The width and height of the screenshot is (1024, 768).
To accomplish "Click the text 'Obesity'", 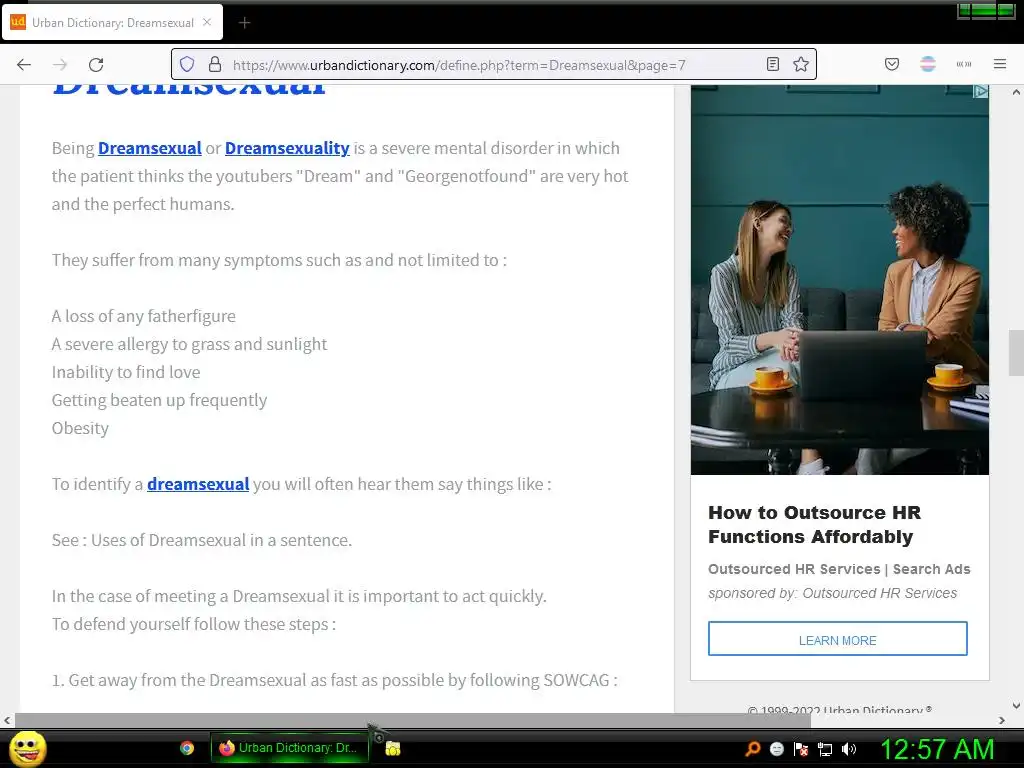I will [80, 428].
